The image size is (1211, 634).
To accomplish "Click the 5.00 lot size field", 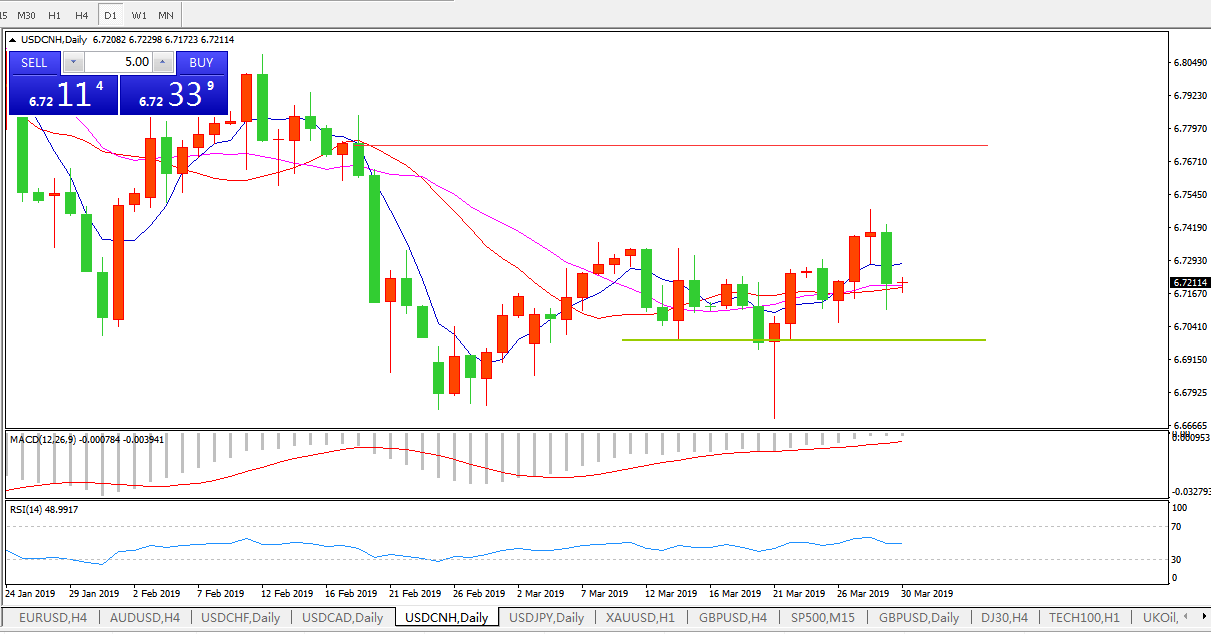I will [x=118, y=62].
